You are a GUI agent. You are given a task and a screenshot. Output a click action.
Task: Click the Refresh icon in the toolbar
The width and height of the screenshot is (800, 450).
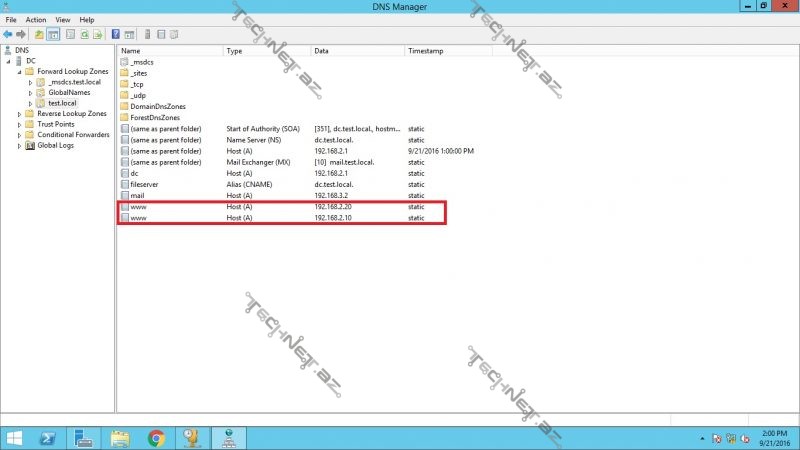[x=85, y=34]
